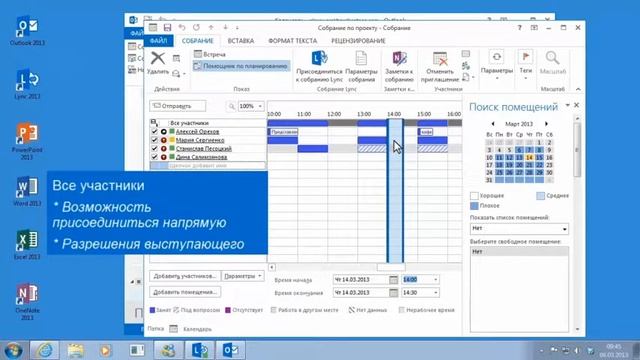The height and width of the screenshot is (360, 640).
Task: Open the ФАЙЛ tab
Action: coord(158,41)
